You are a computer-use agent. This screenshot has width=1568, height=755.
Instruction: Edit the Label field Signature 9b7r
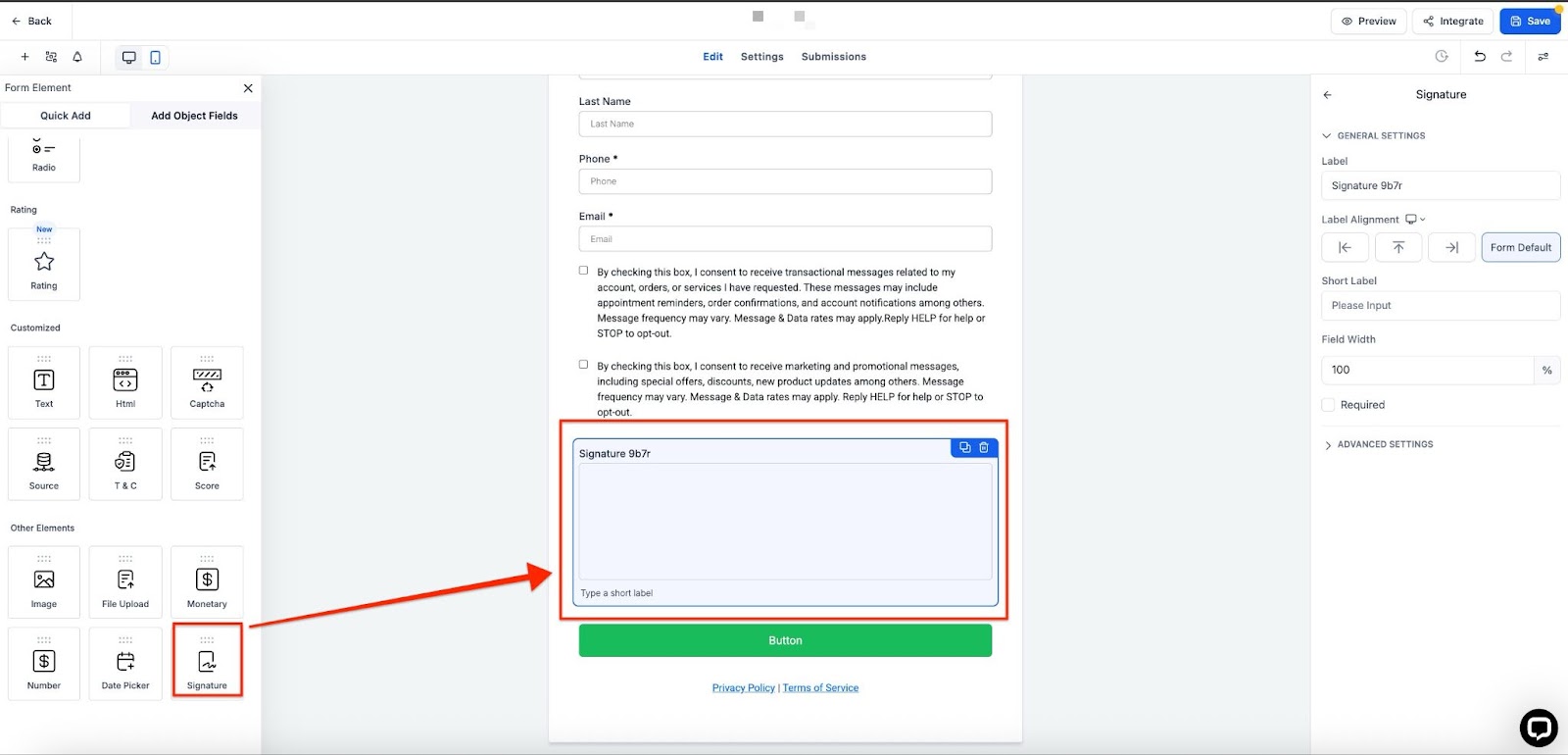coord(1441,185)
